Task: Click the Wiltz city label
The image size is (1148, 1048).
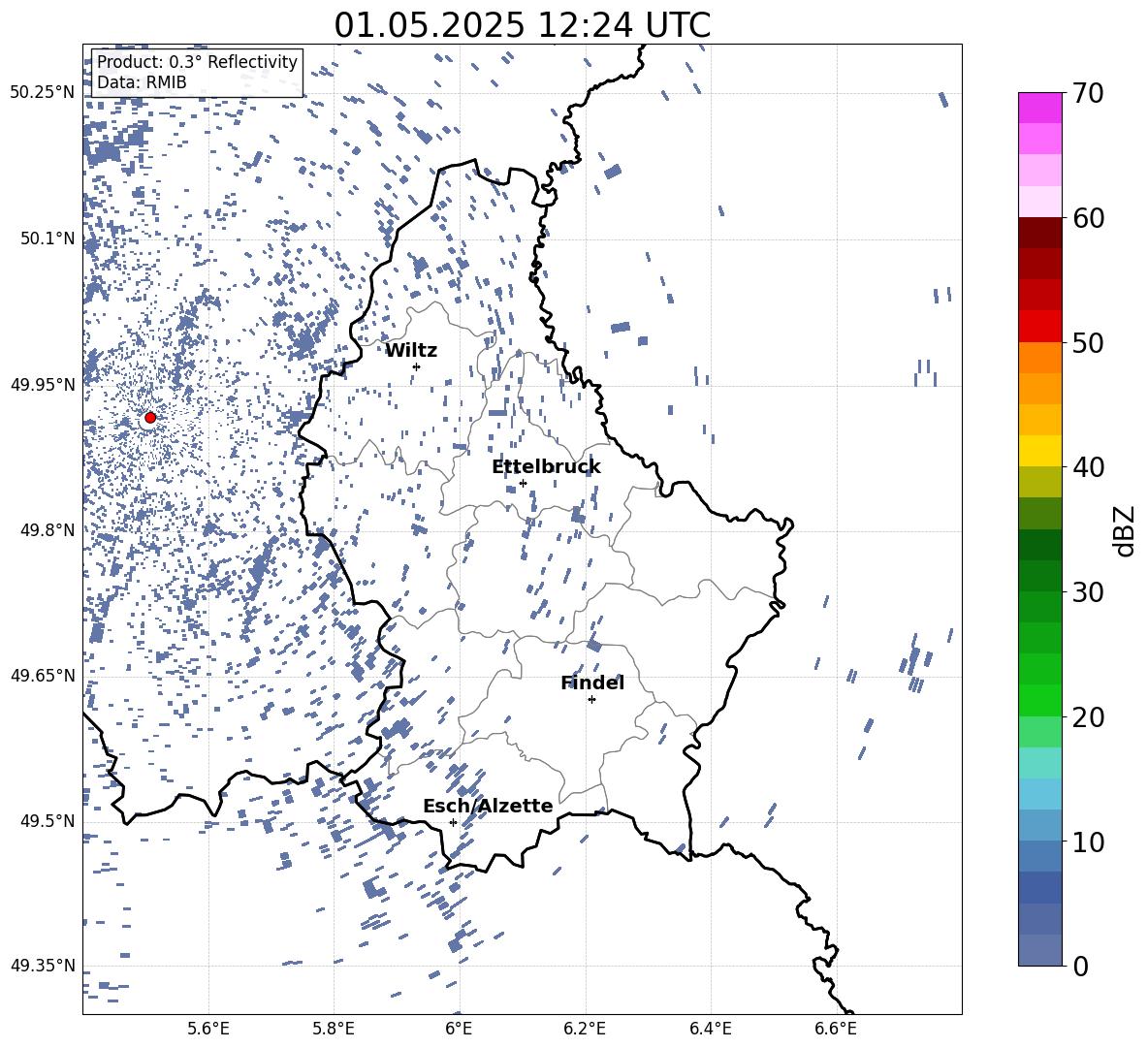Action: tap(411, 351)
